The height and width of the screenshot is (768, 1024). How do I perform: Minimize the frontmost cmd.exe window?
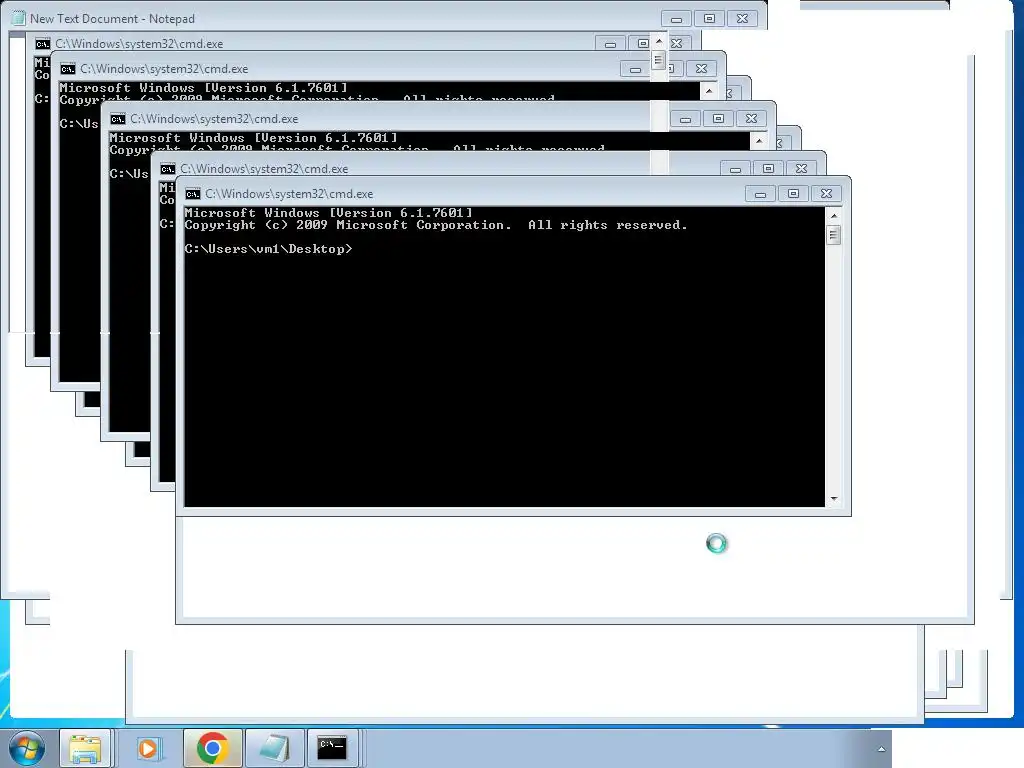tap(760, 194)
